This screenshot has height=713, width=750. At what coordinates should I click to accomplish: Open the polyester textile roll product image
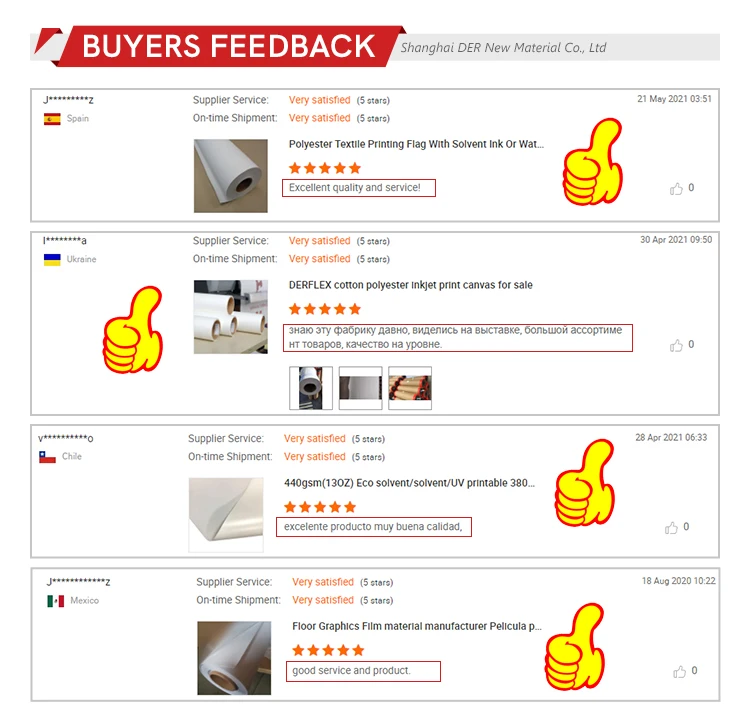click(x=231, y=176)
